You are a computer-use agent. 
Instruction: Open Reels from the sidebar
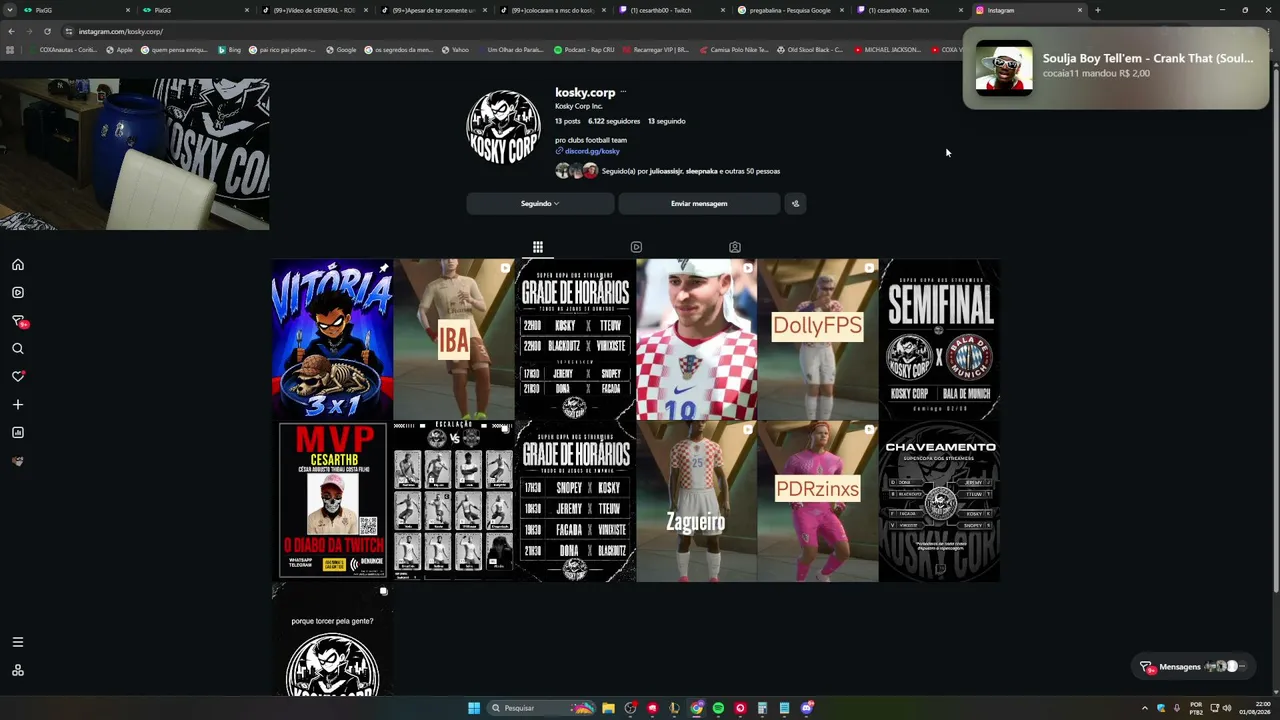(17, 293)
